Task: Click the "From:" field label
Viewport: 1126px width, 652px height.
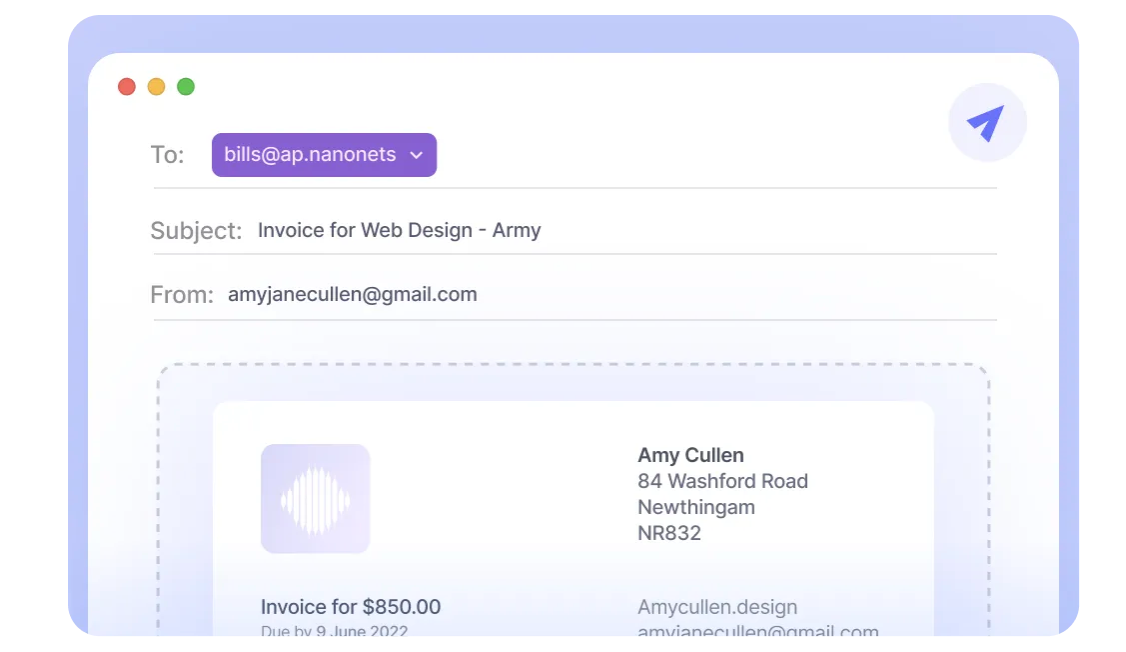Action: tap(181, 295)
